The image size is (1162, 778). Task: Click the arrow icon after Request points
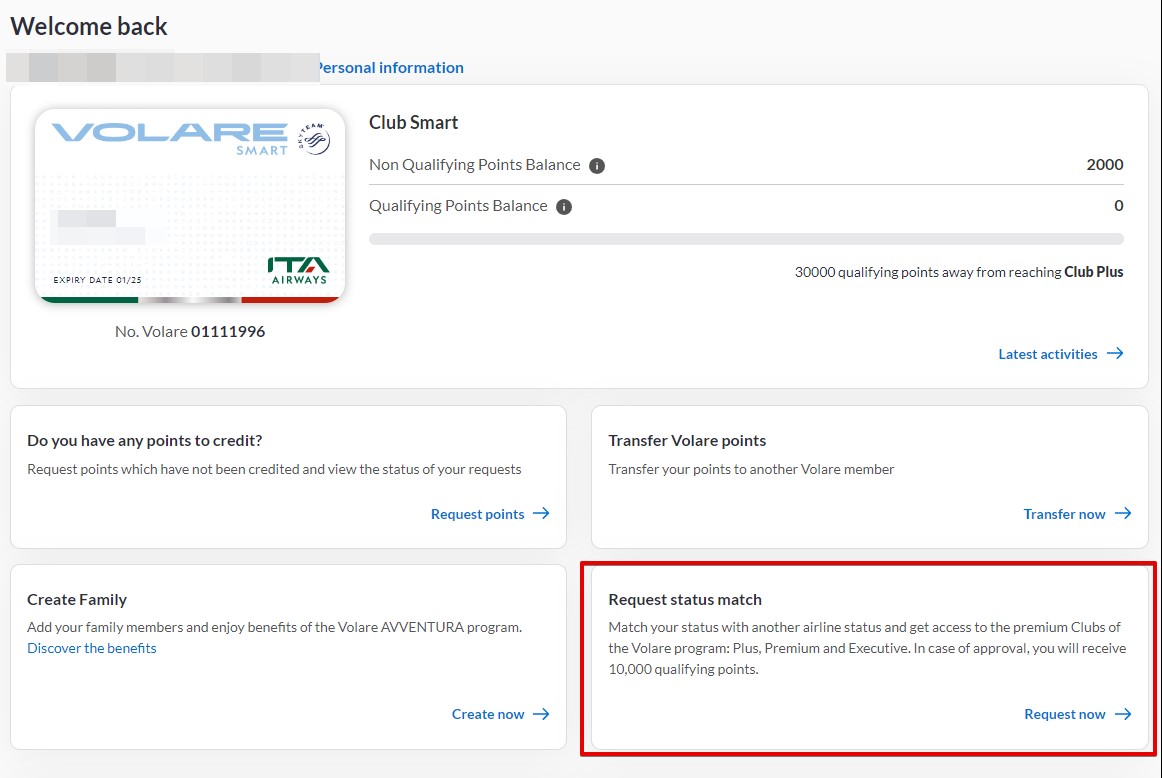[x=541, y=514]
